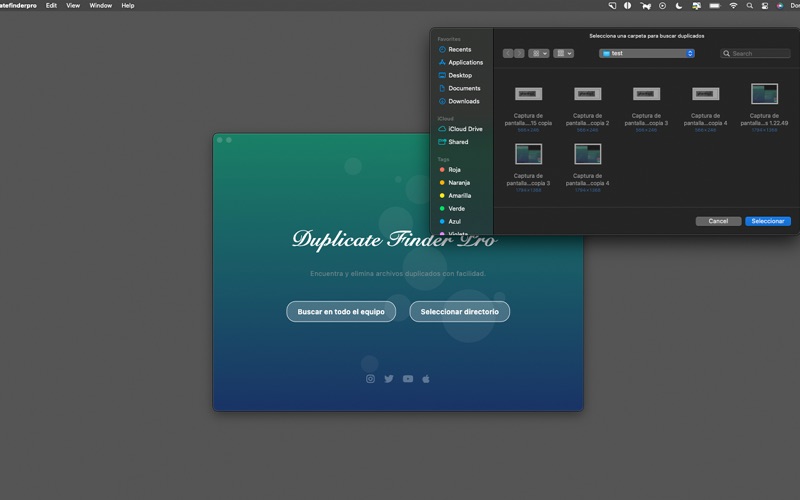This screenshot has width=800, height=500.
Task: Open the Edit menu
Action: pos(51,6)
